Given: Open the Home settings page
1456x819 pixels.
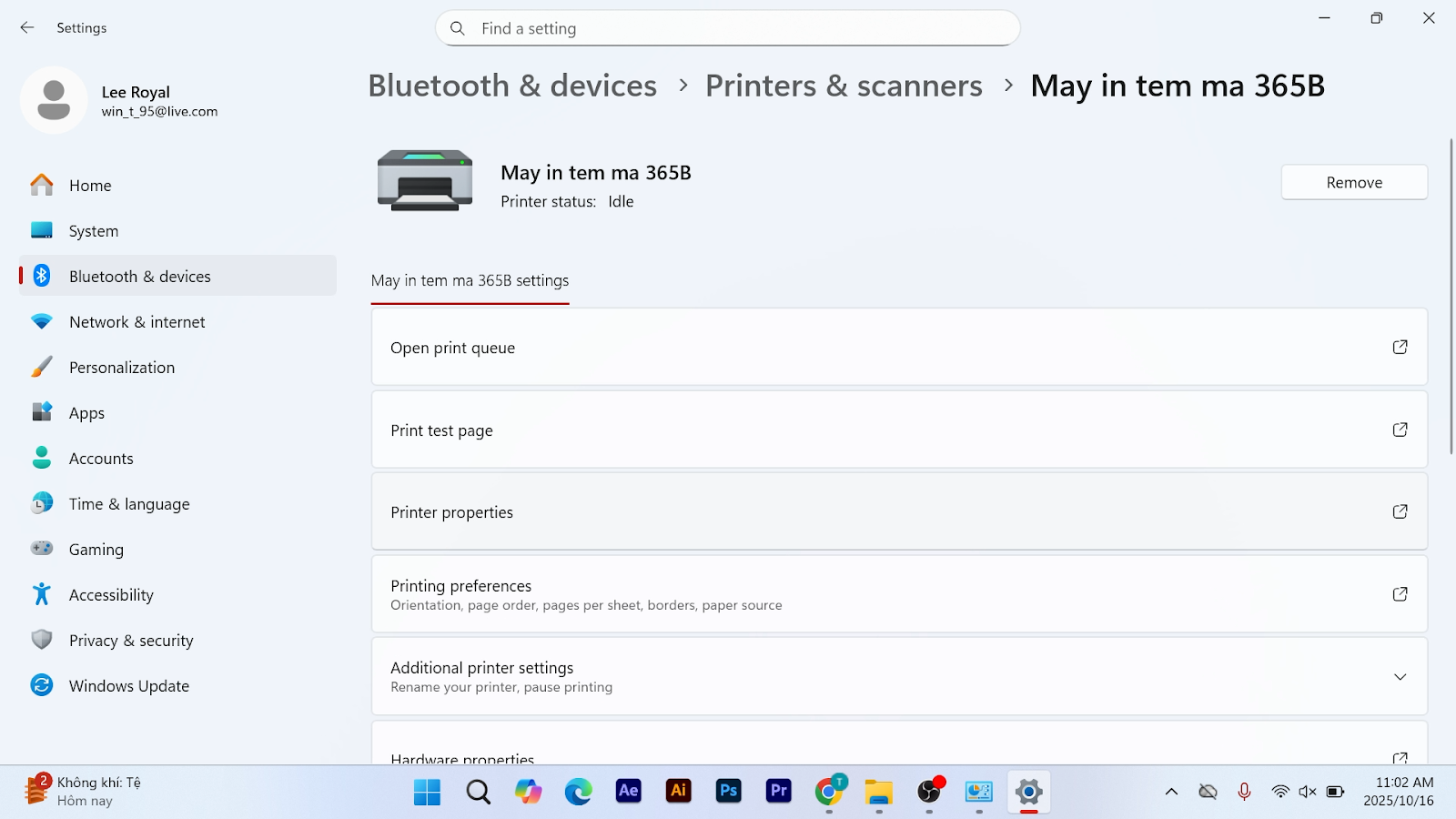Looking at the screenshot, I should coord(89,186).
